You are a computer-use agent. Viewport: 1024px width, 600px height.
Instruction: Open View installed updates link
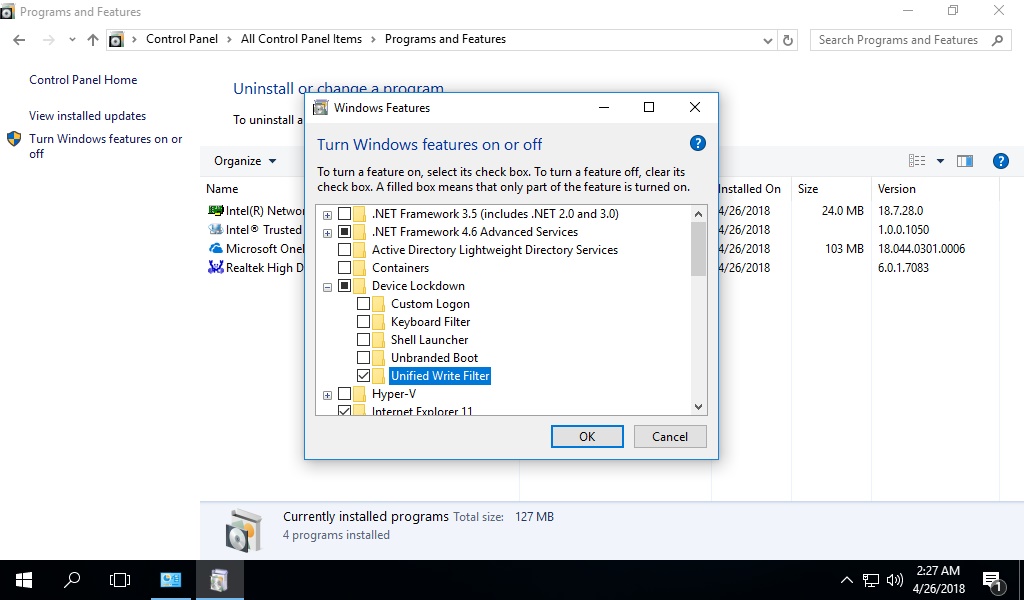coord(88,116)
